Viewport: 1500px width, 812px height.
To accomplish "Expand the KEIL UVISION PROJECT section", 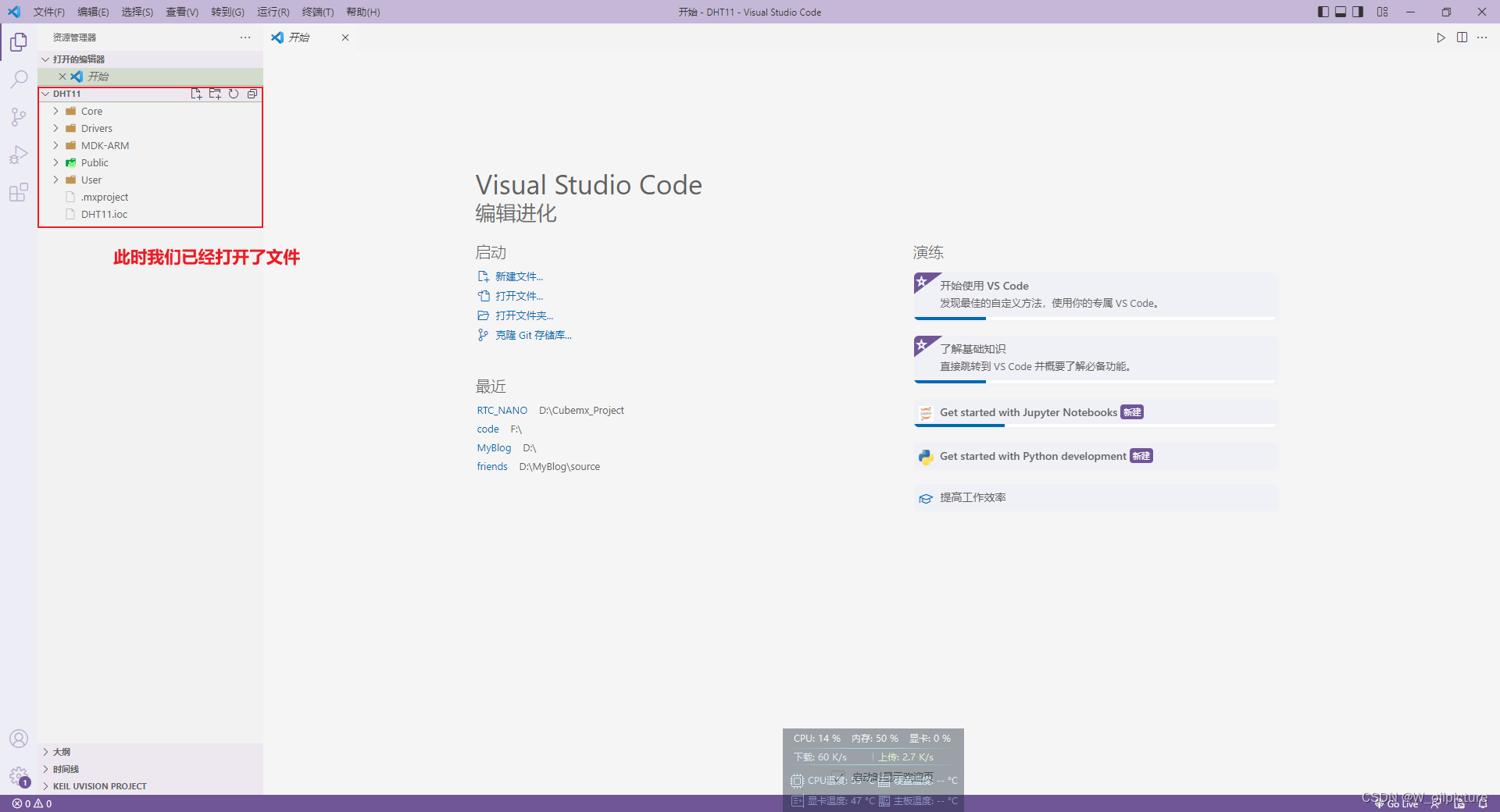I will pos(99,786).
